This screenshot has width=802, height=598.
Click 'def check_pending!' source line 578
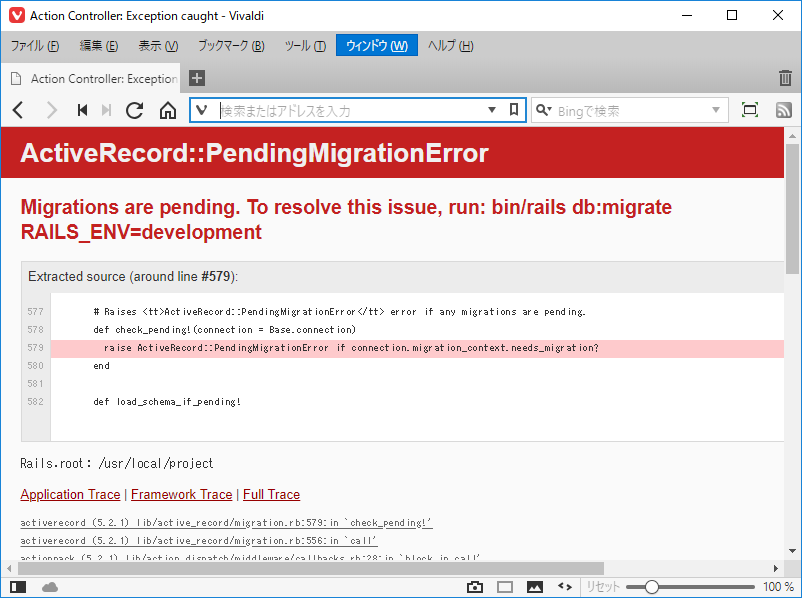pyautogui.click(x=224, y=330)
